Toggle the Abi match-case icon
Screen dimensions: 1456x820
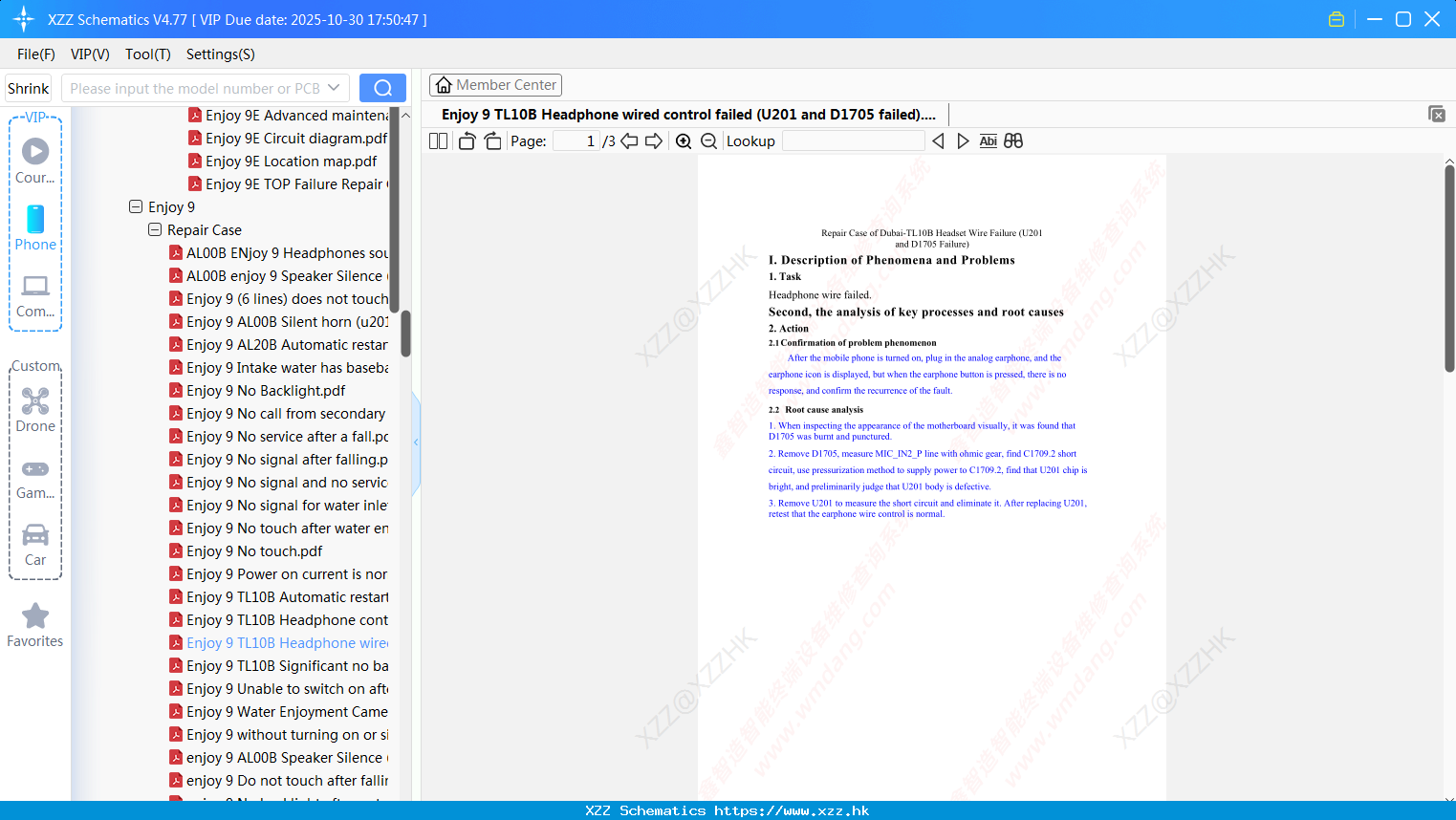[988, 140]
